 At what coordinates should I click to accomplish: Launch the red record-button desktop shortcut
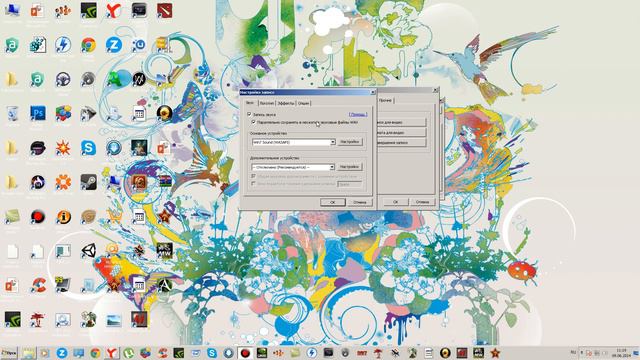(38, 216)
